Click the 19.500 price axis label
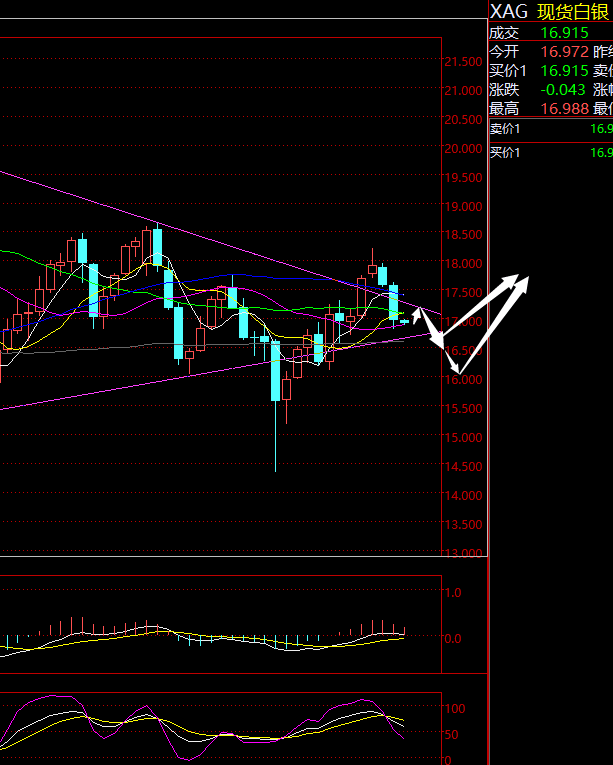The image size is (613, 765). pos(463,178)
